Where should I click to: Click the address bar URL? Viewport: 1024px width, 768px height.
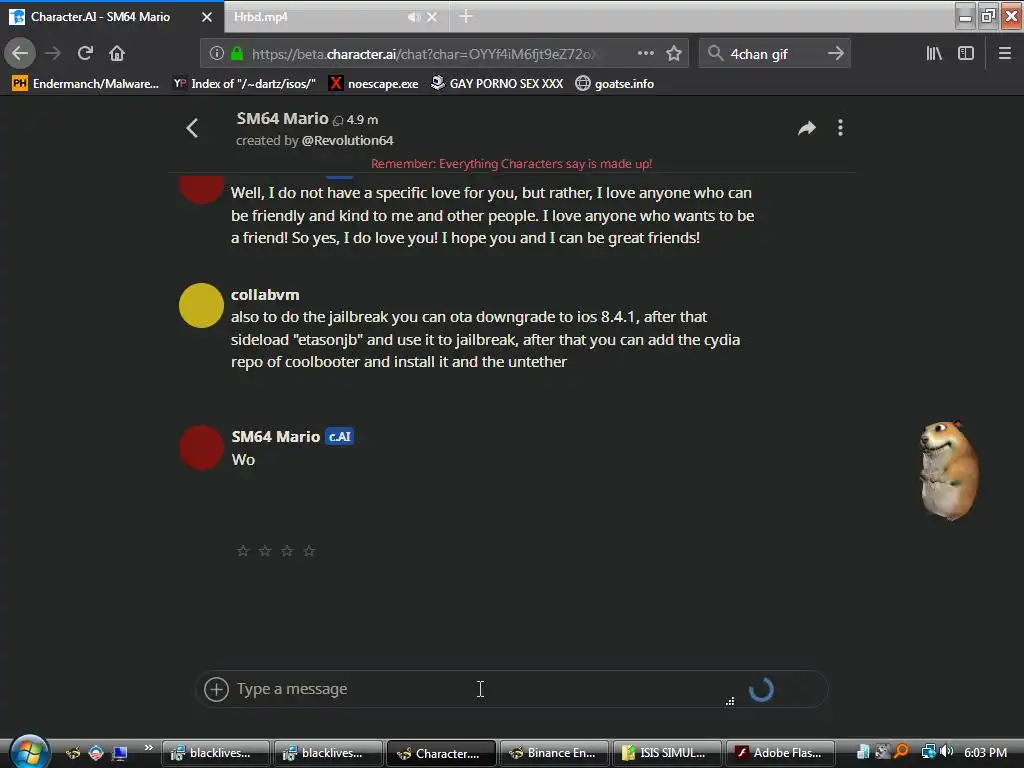(423, 54)
